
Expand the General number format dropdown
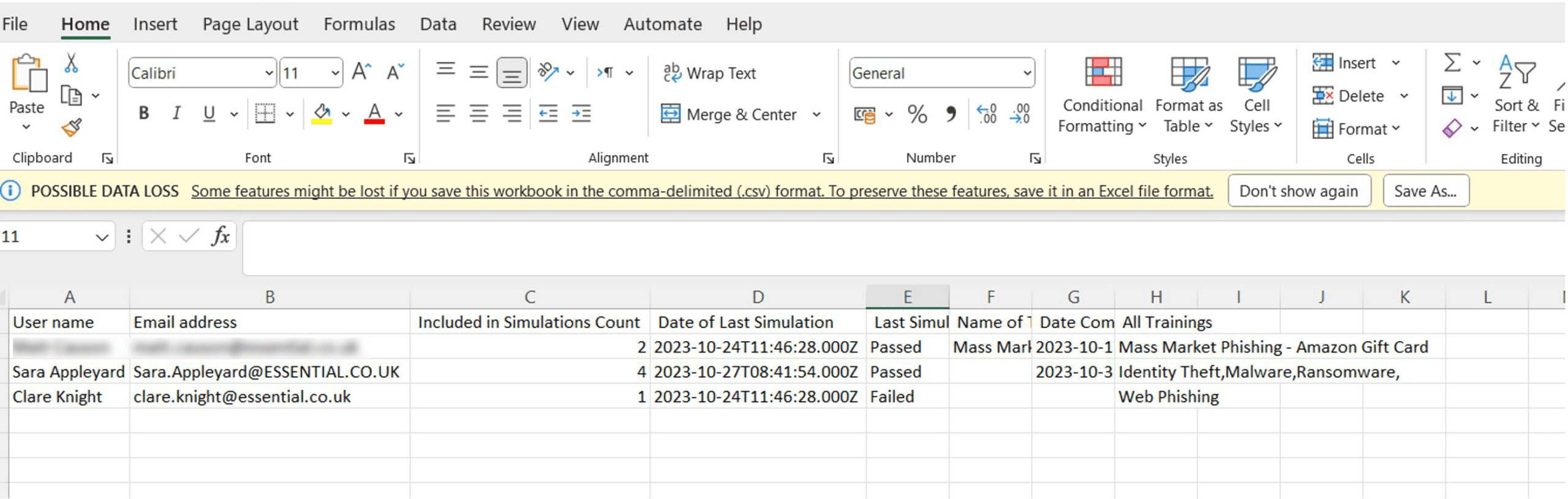point(1027,73)
